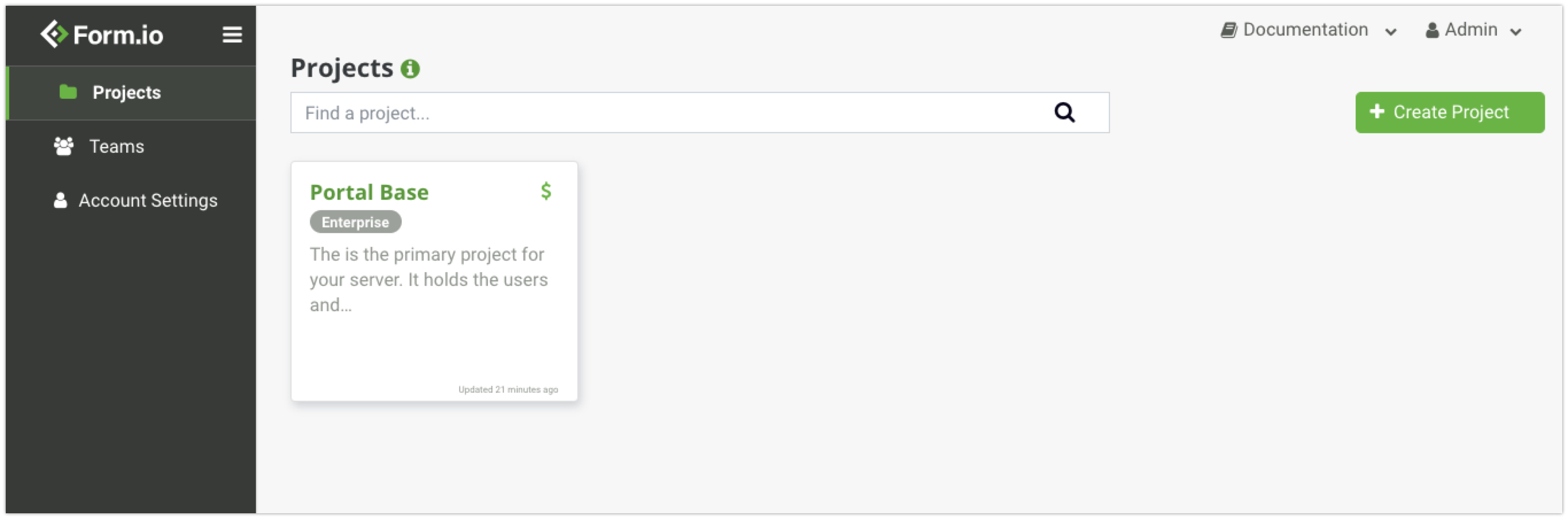Click the Documentation book icon
Viewport: 1568px width, 519px height.
(1228, 30)
